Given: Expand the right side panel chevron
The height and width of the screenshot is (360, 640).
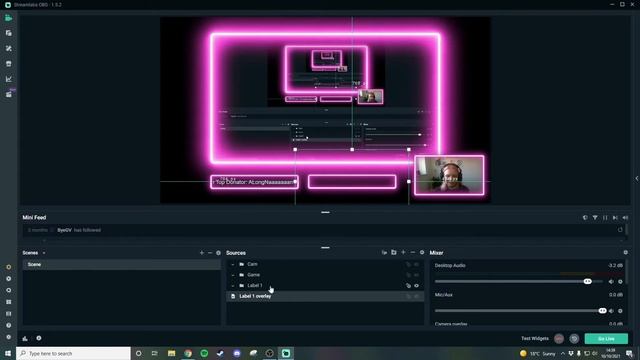Looking at the screenshot, I should click(637, 178).
